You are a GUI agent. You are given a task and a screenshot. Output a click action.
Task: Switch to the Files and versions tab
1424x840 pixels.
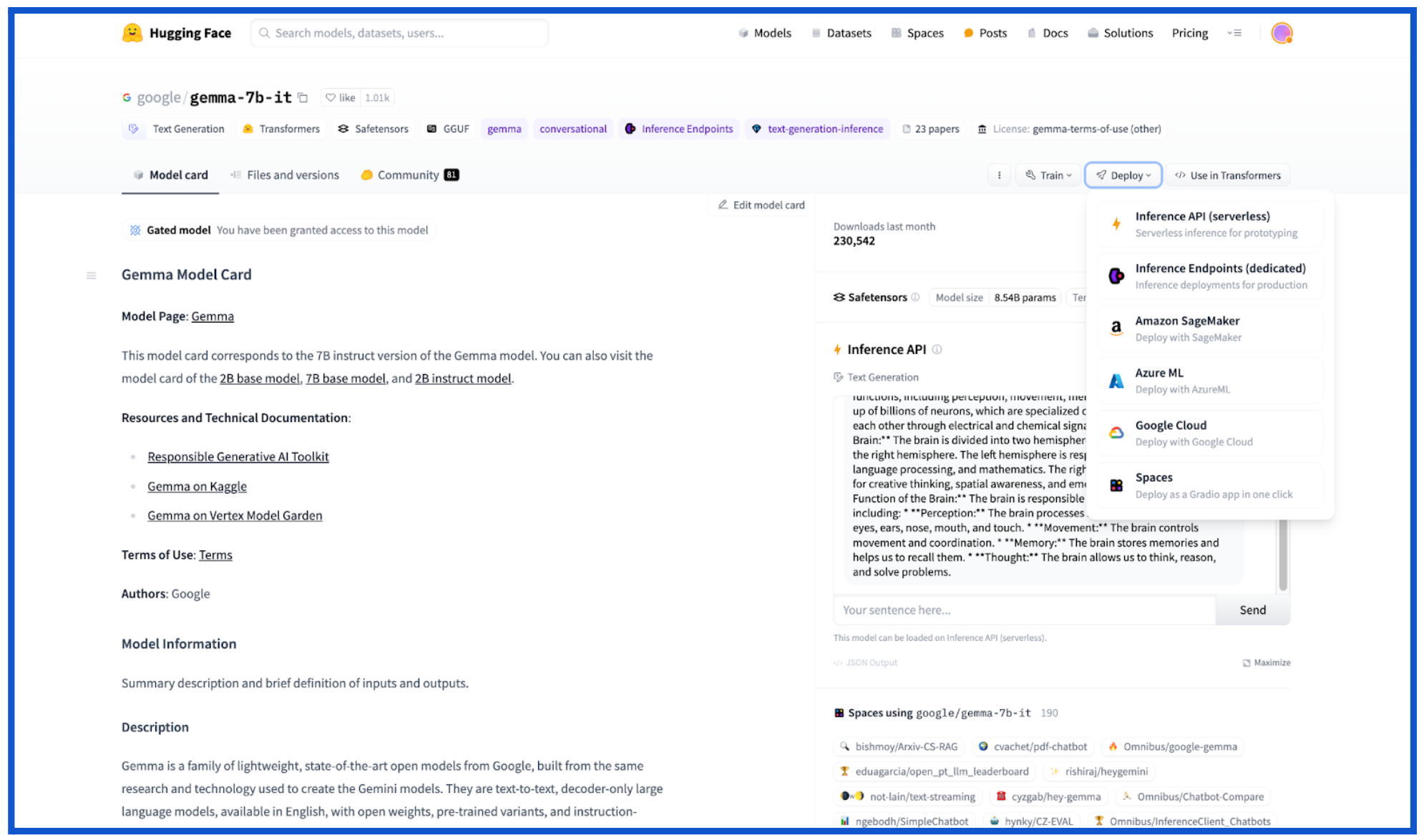click(292, 175)
